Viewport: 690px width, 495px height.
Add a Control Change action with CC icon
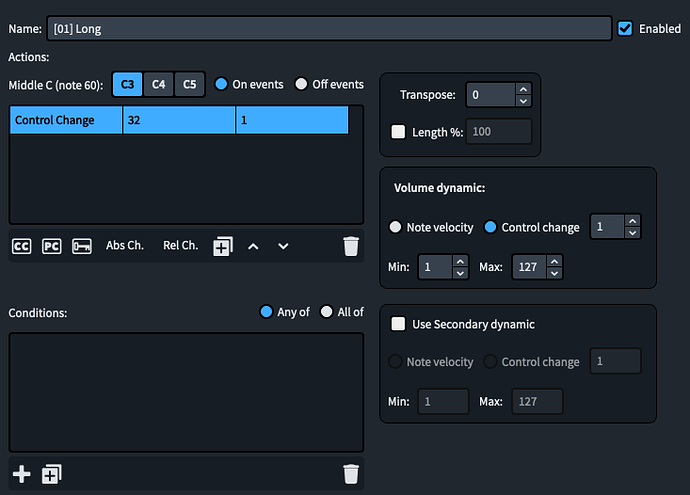click(x=22, y=246)
